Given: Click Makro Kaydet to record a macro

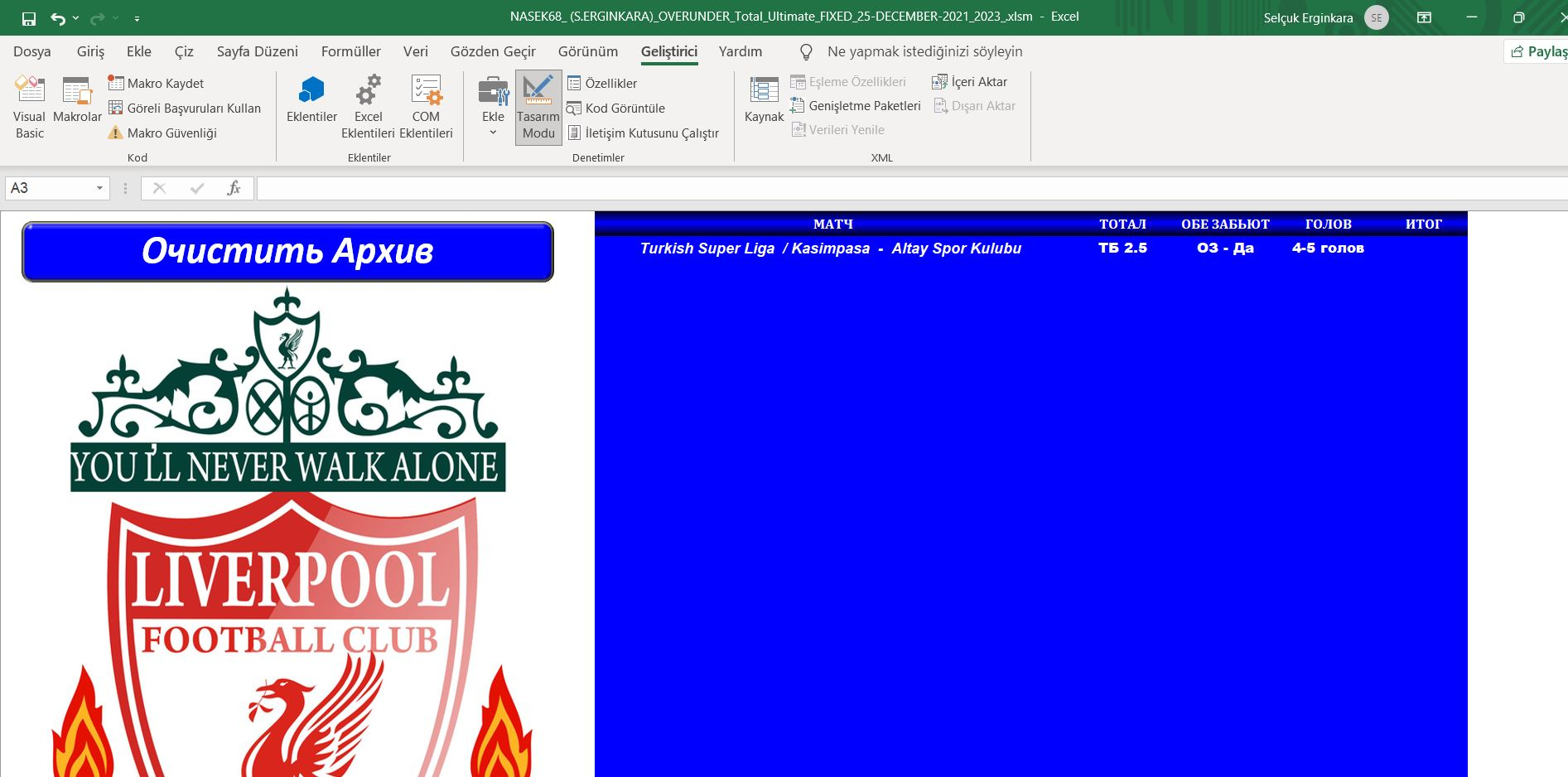Looking at the screenshot, I should point(156,83).
